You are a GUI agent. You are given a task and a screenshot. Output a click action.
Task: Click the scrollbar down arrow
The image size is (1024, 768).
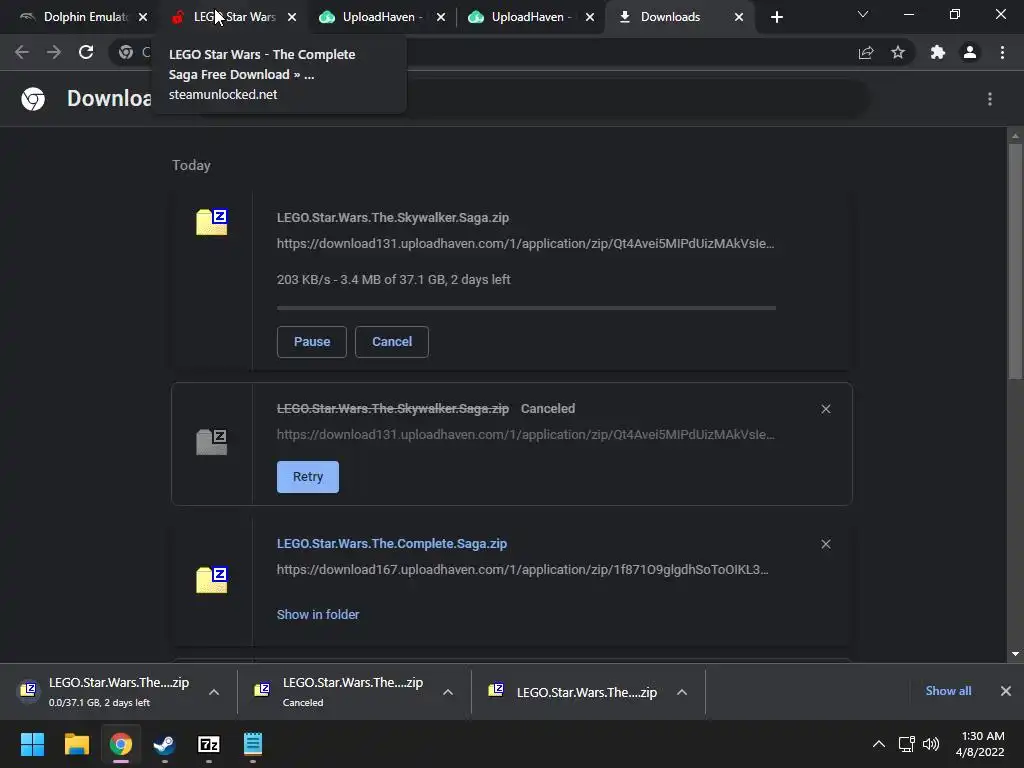[x=1015, y=654]
